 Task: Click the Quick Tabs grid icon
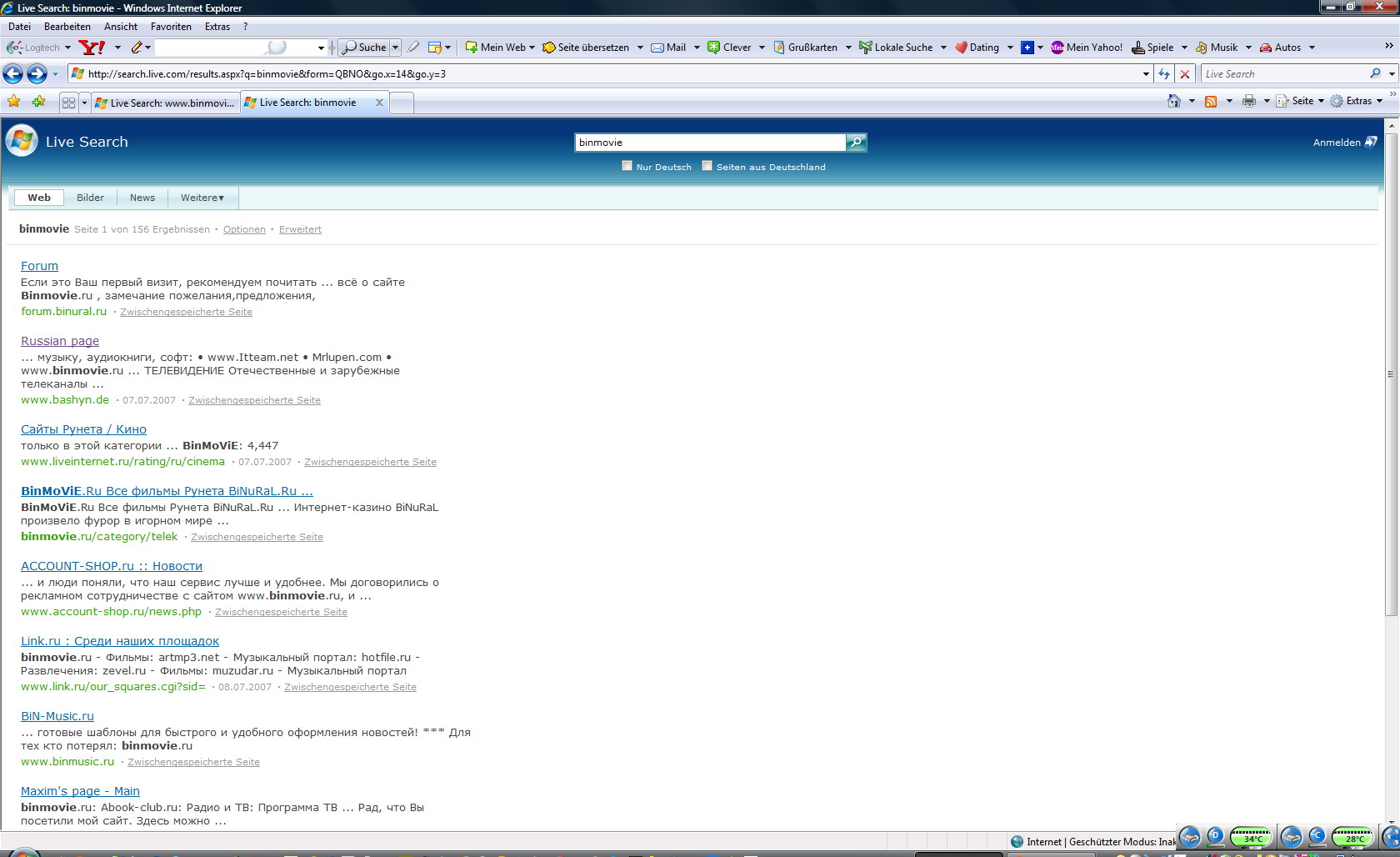68,103
